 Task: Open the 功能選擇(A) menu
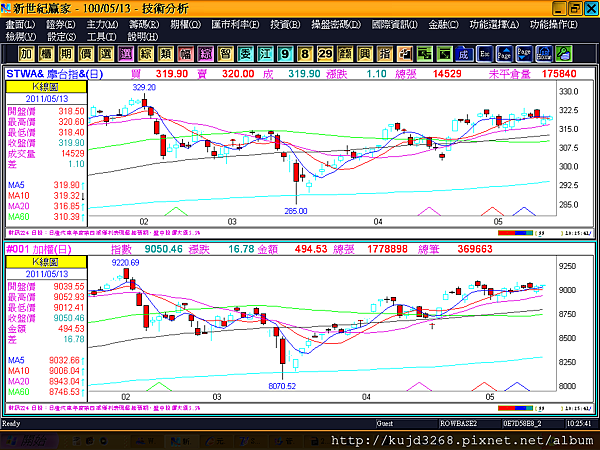(x=494, y=24)
